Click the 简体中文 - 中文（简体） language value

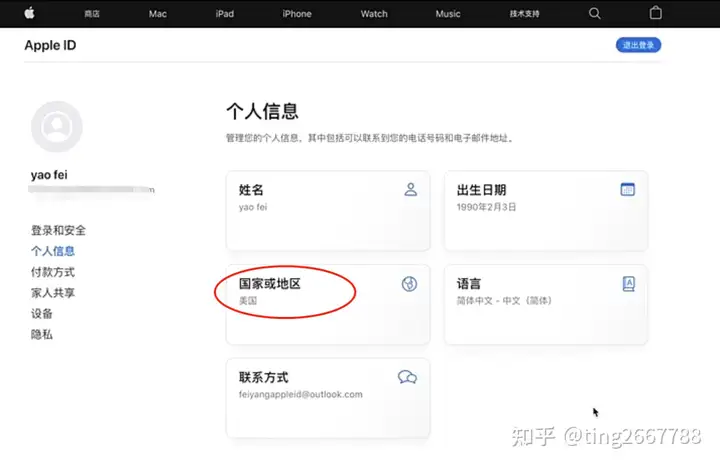[504, 300]
